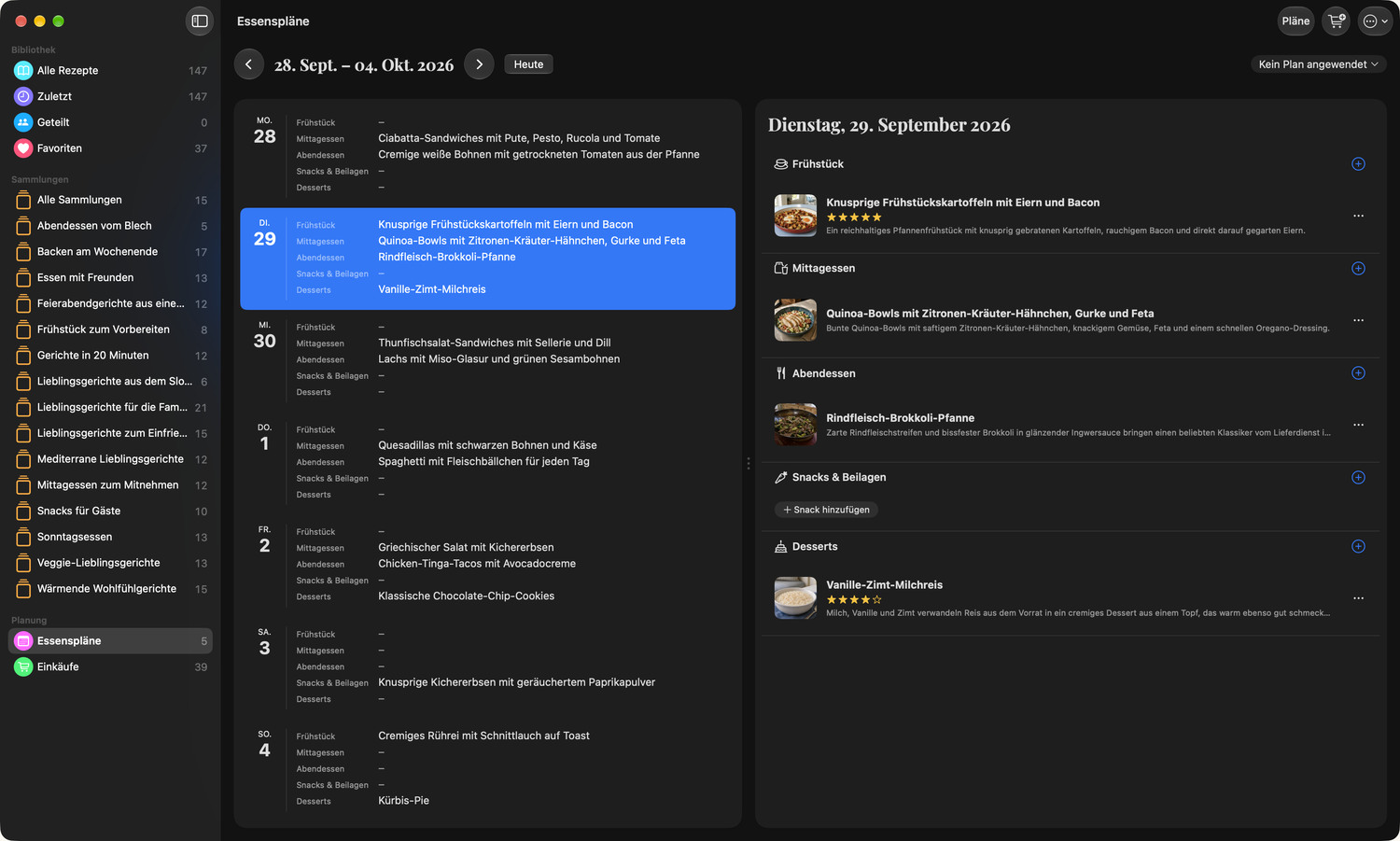The width and height of the screenshot is (1400, 841).
Task: Open the shopping cart icon in toolbar
Action: (1337, 21)
